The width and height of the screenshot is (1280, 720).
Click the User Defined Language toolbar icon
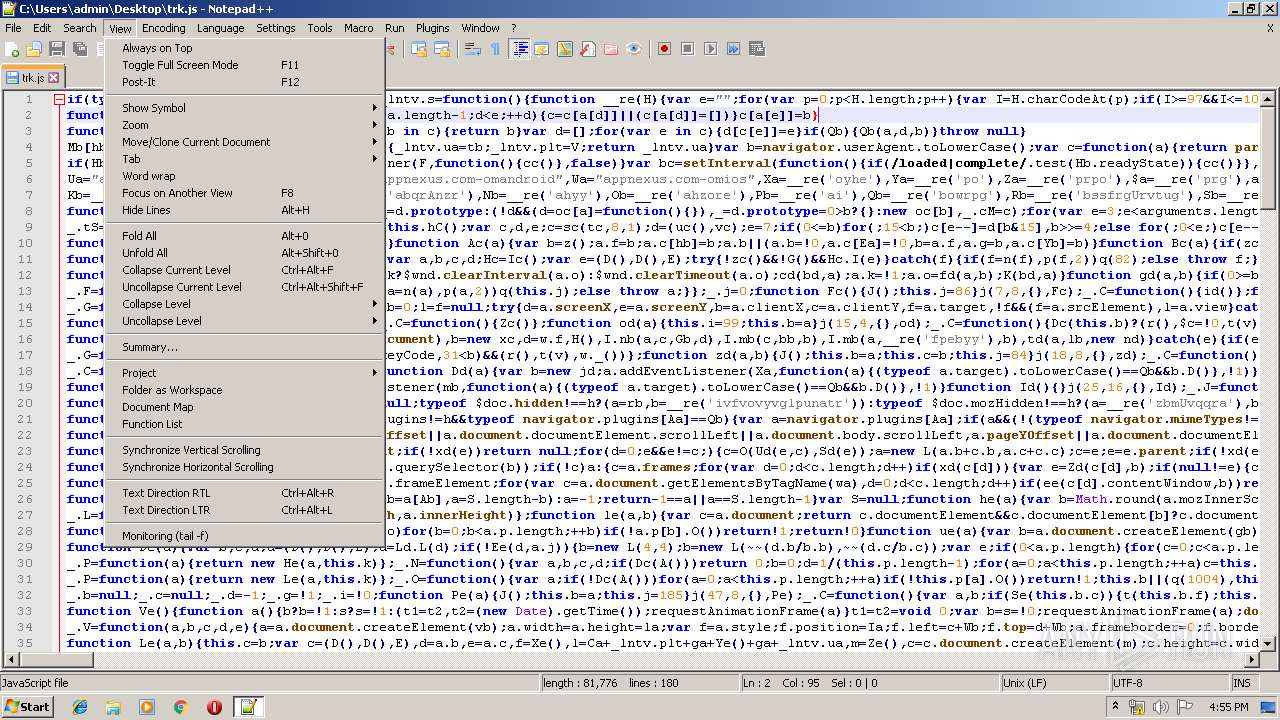541,49
